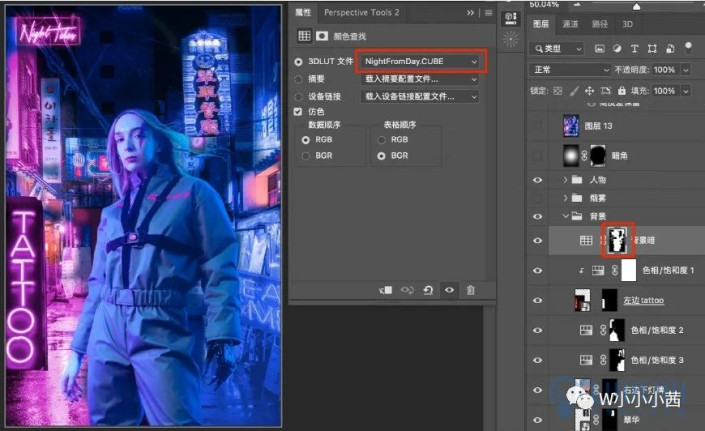Switch to the 通道 tab
Screen dimensions: 705x431
pyautogui.click(x=570, y=24)
